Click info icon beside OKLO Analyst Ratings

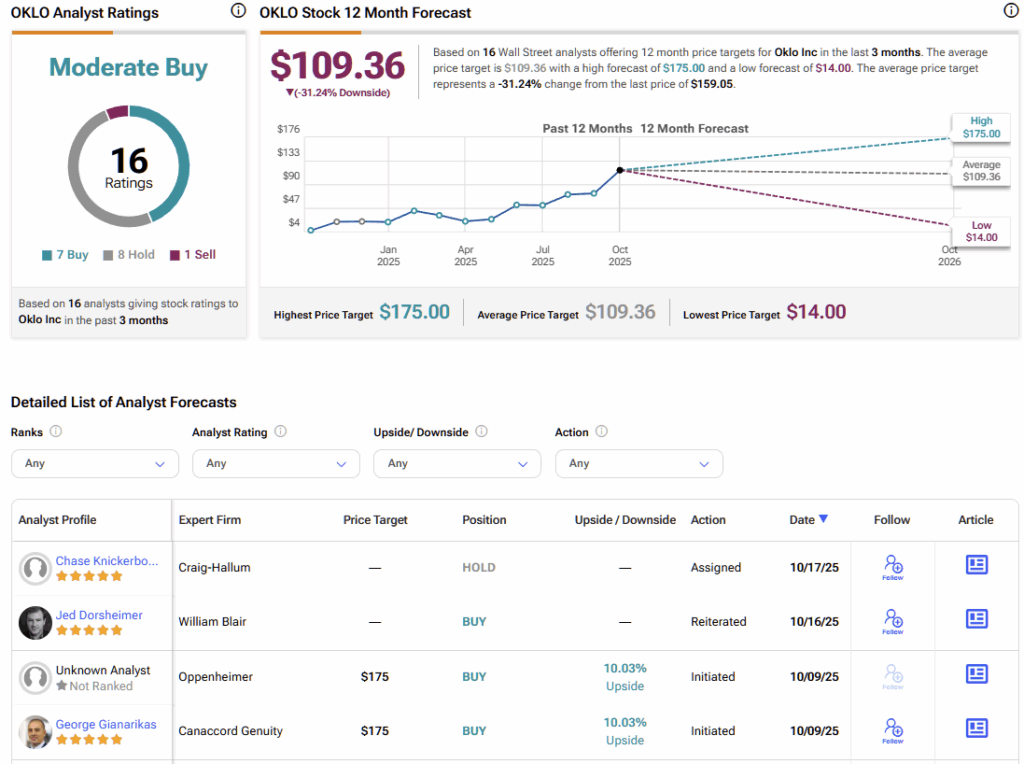[x=238, y=11]
